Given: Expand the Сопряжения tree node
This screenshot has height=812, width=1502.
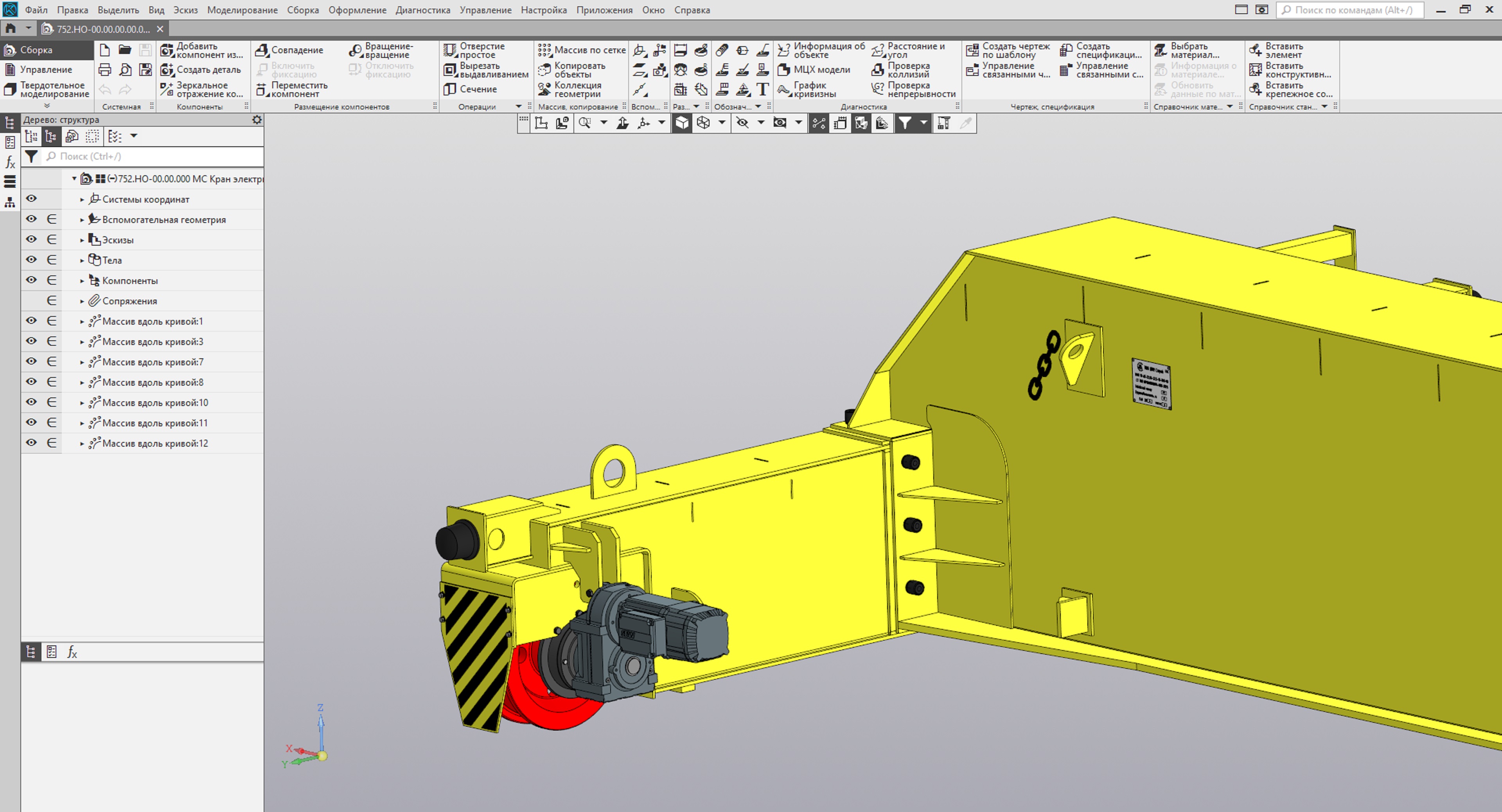Looking at the screenshot, I should [x=82, y=301].
